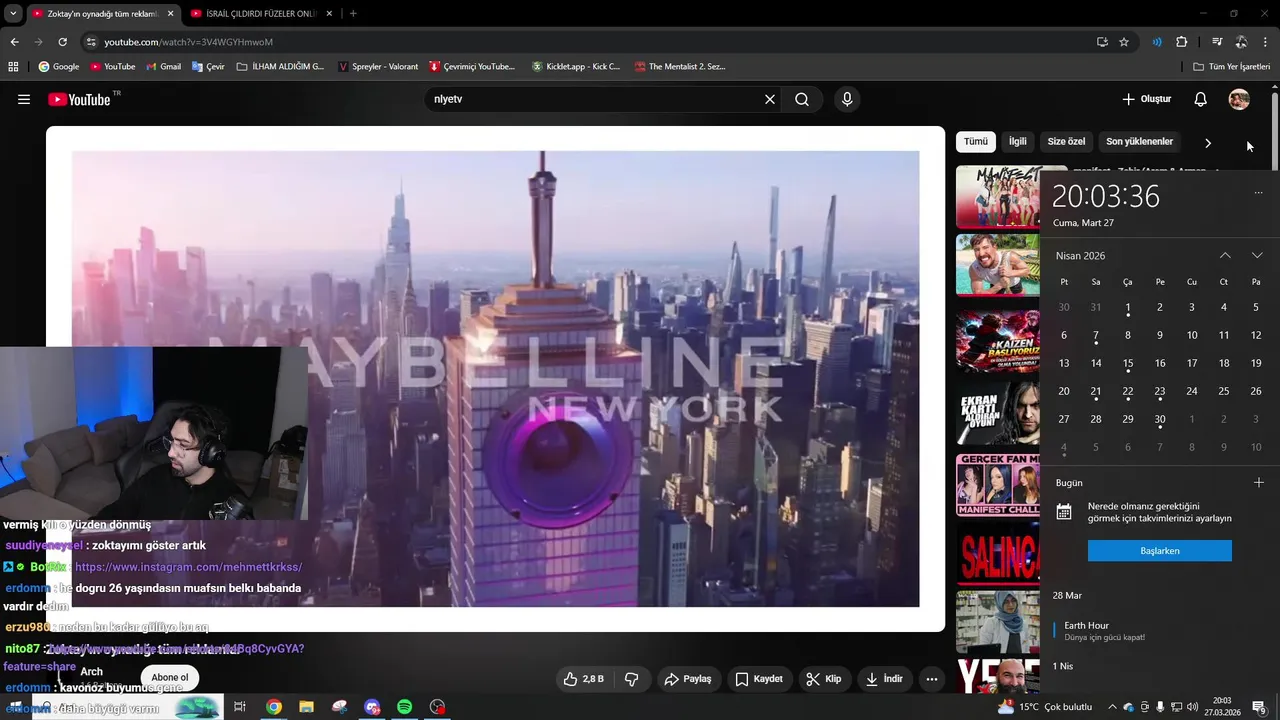Open Task View in the taskbar
The height and width of the screenshot is (720, 1280).
pyautogui.click(x=240, y=707)
